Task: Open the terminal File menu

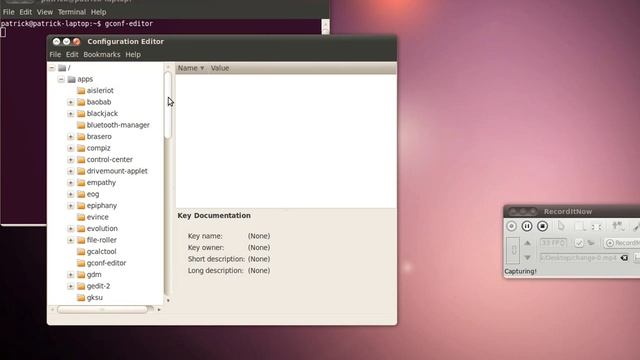Action: click(9, 12)
